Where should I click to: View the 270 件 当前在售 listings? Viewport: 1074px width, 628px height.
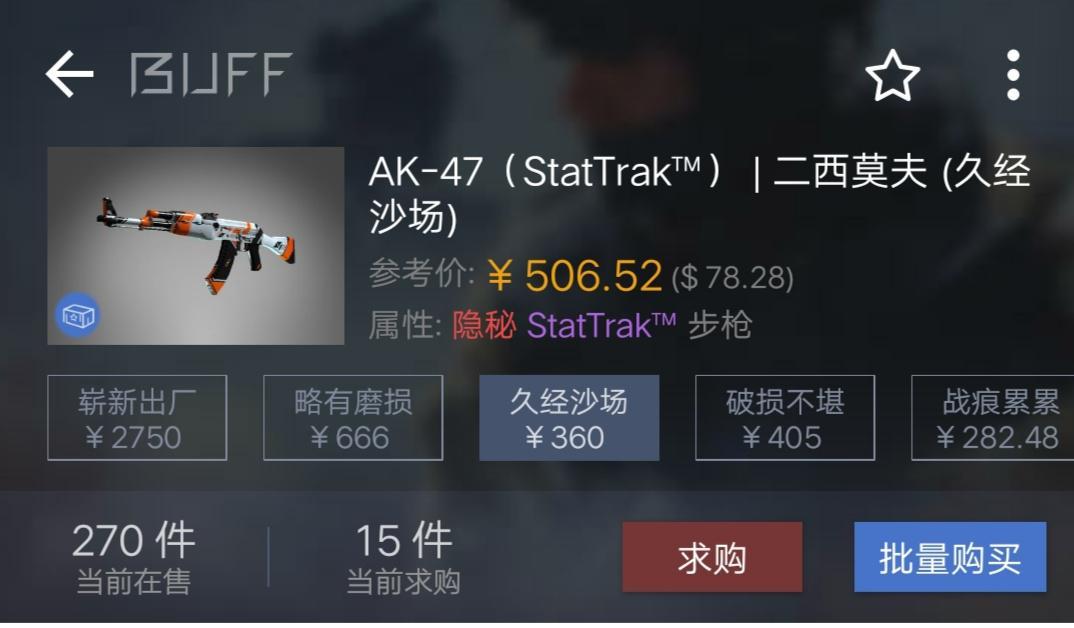click(x=134, y=558)
